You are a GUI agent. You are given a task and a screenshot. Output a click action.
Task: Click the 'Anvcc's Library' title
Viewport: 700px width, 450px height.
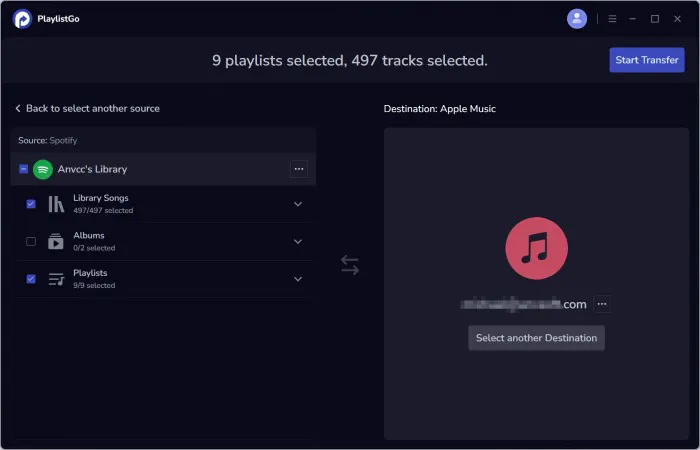click(92, 169)
